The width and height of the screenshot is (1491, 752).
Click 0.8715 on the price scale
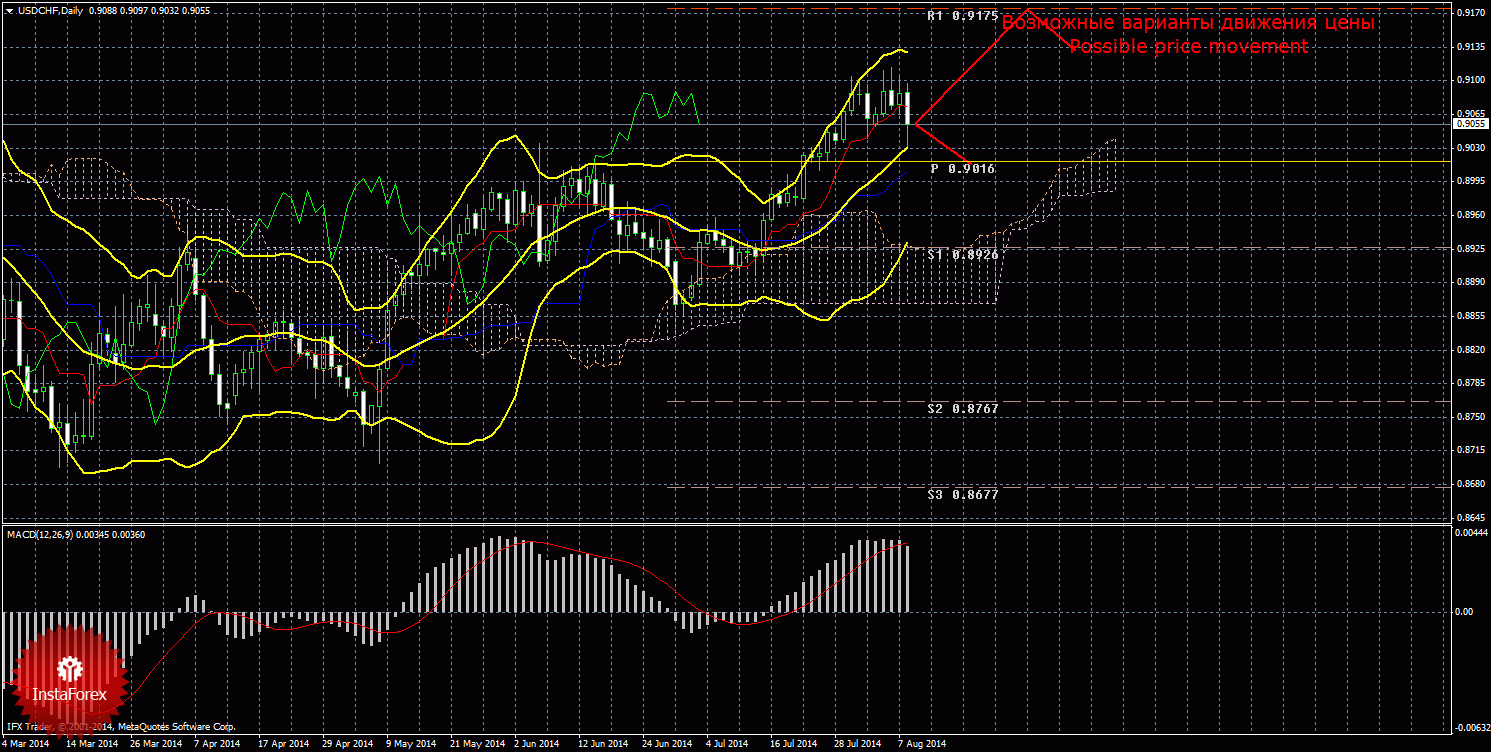pos(1469,451)
